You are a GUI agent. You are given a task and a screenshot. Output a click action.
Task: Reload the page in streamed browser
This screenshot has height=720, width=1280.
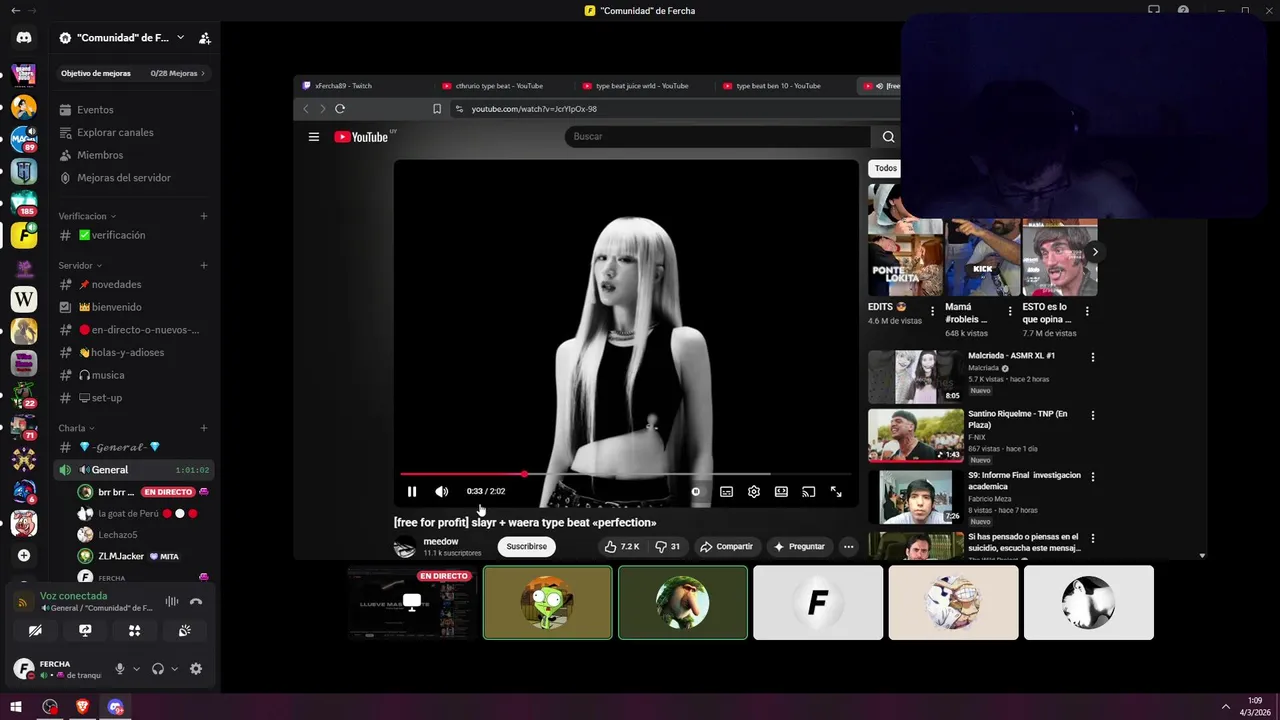[x=340, y=109]
